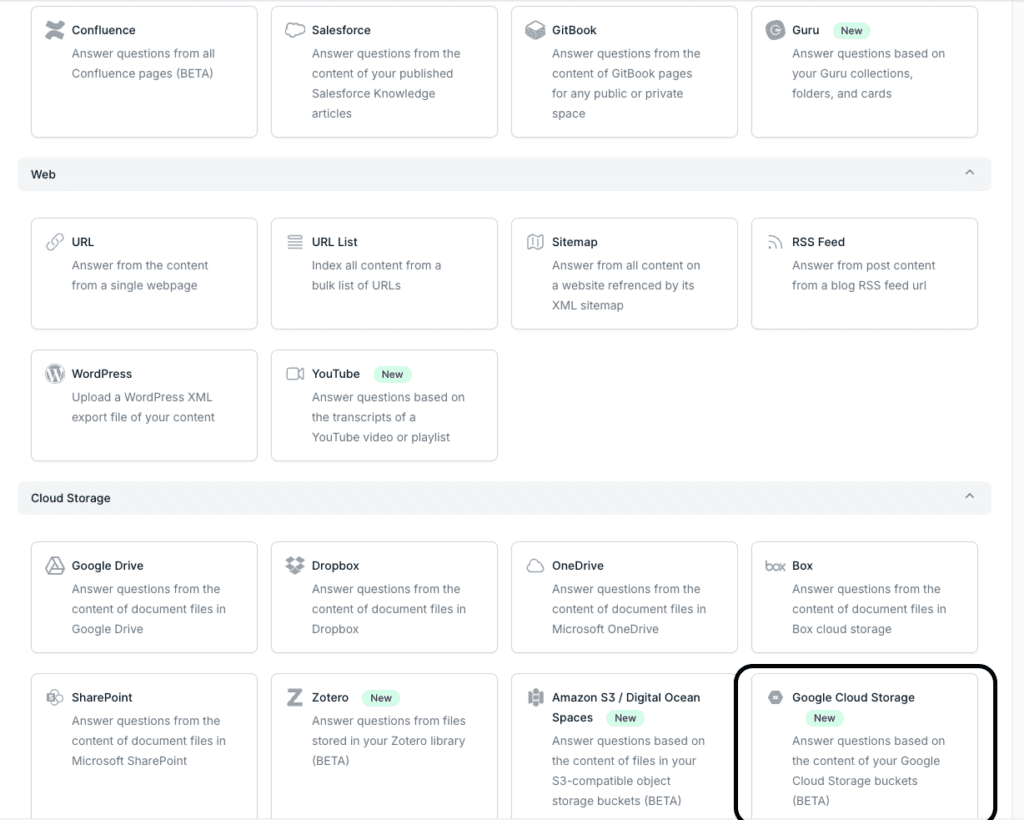Select the RSS Feed icon
This screenshot has height=820, width=1024.
click(775, 242)
